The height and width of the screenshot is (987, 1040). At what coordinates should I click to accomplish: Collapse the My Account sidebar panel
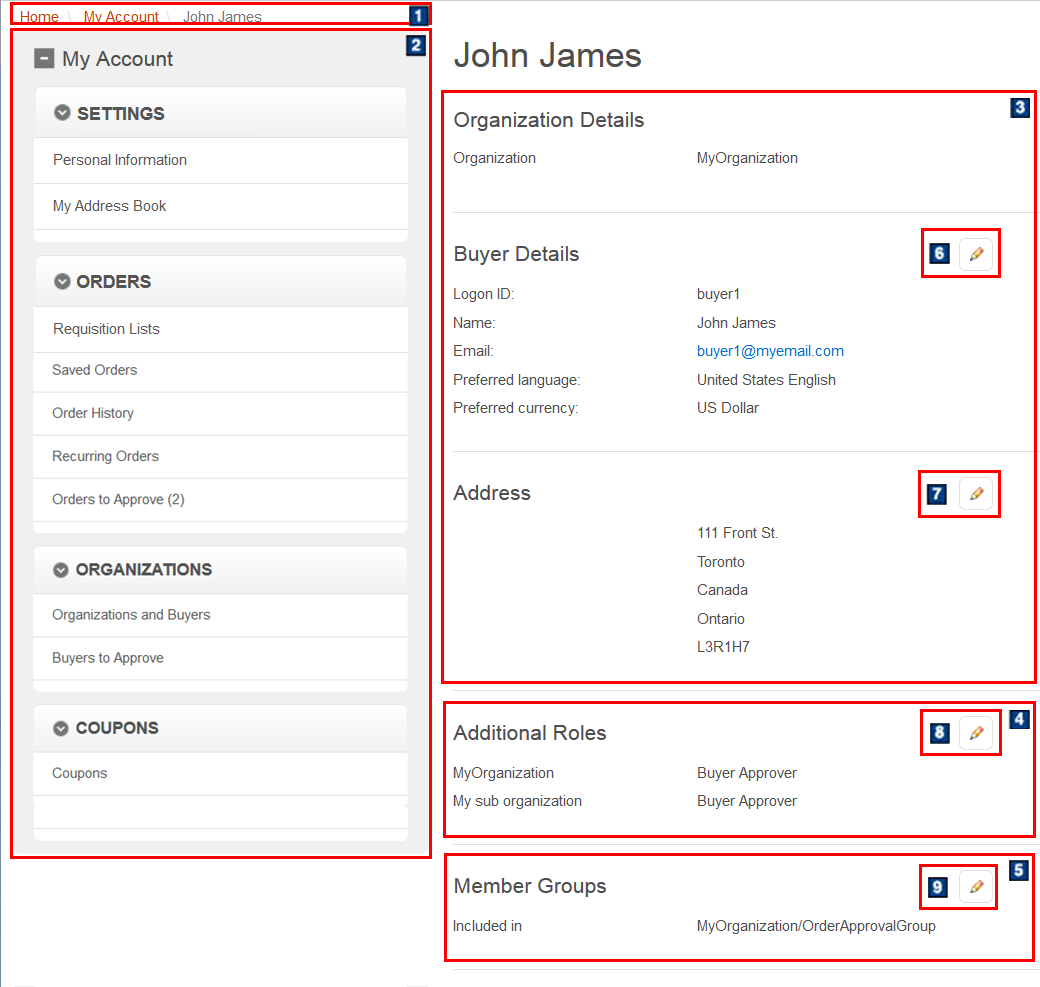coord(43,59)
